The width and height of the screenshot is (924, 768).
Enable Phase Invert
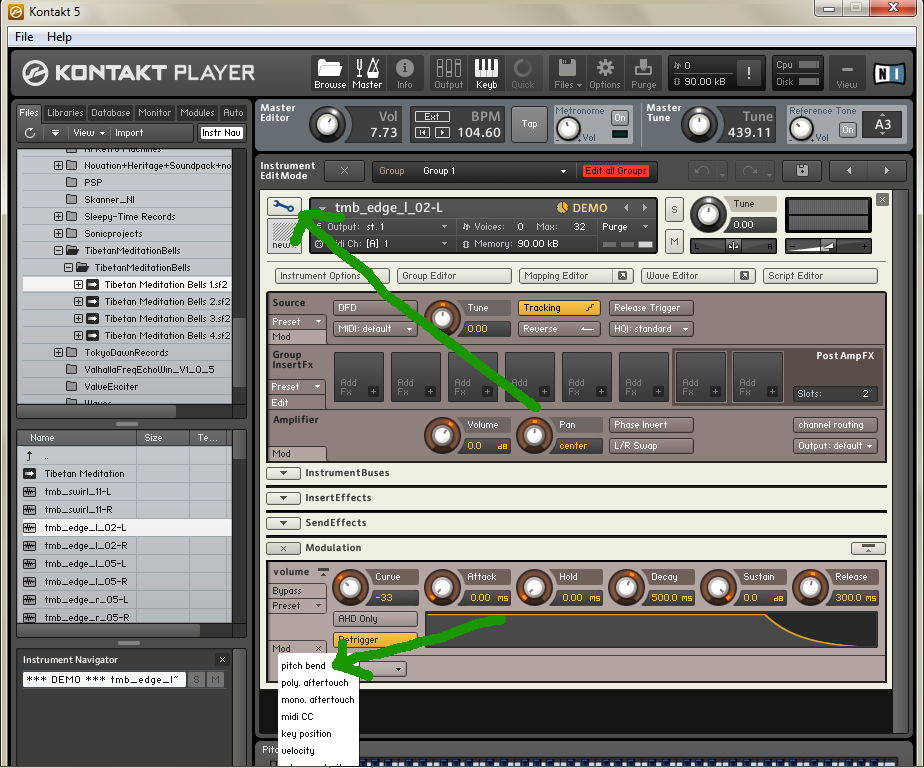pos(651,425)
